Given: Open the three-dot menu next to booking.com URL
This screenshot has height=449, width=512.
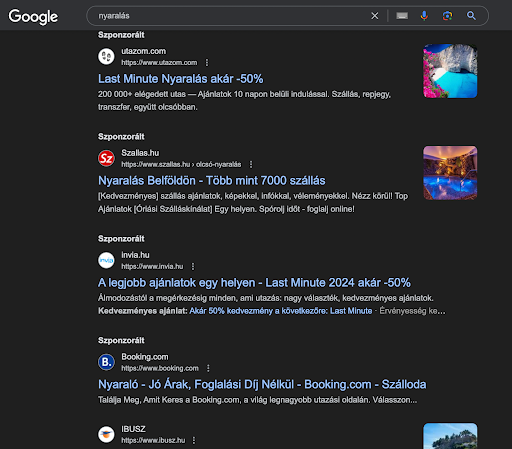Looking at the screenshot, I should point(208,368).
